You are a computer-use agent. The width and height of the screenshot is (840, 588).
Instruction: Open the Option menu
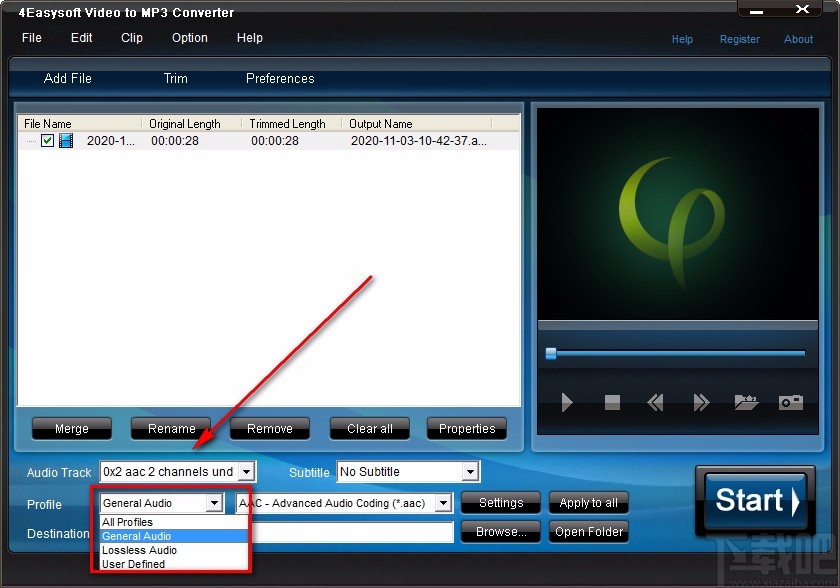coord(189,38)
